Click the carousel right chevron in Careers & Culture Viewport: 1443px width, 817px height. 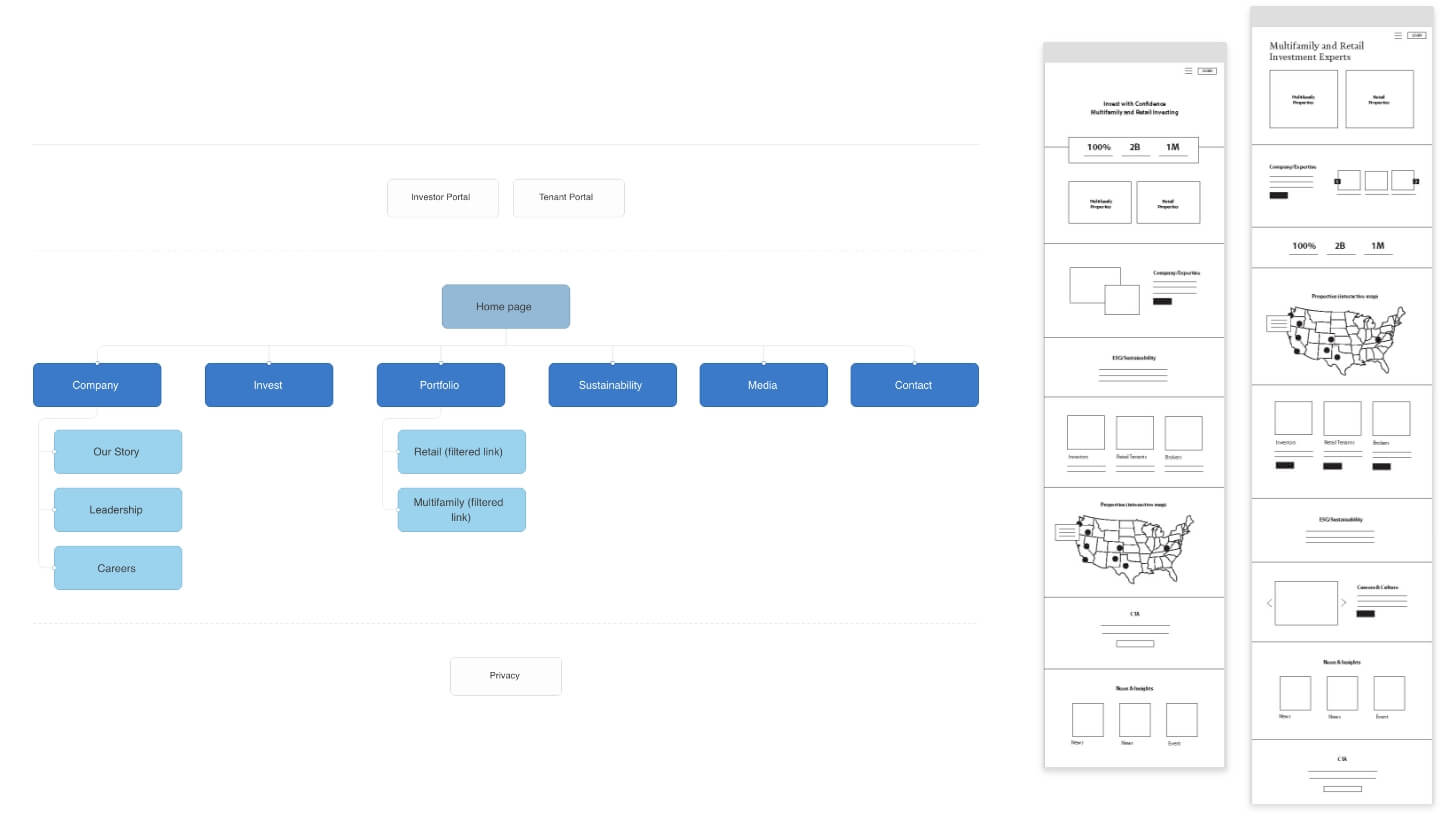click(1343, 603)
